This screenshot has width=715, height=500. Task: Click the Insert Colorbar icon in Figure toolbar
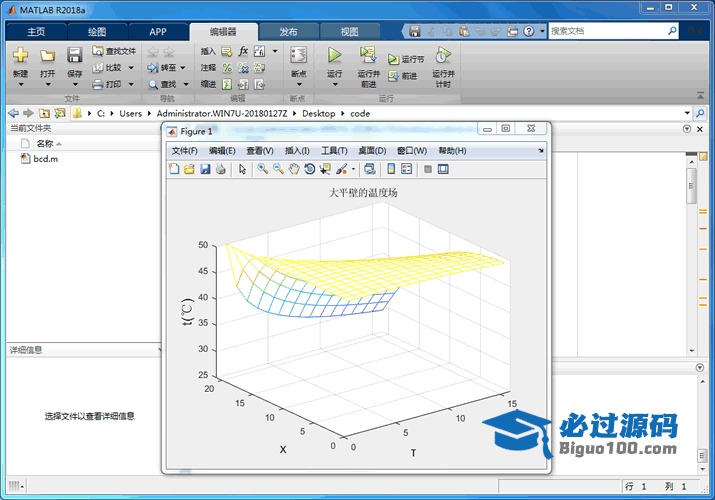(392, 169)
